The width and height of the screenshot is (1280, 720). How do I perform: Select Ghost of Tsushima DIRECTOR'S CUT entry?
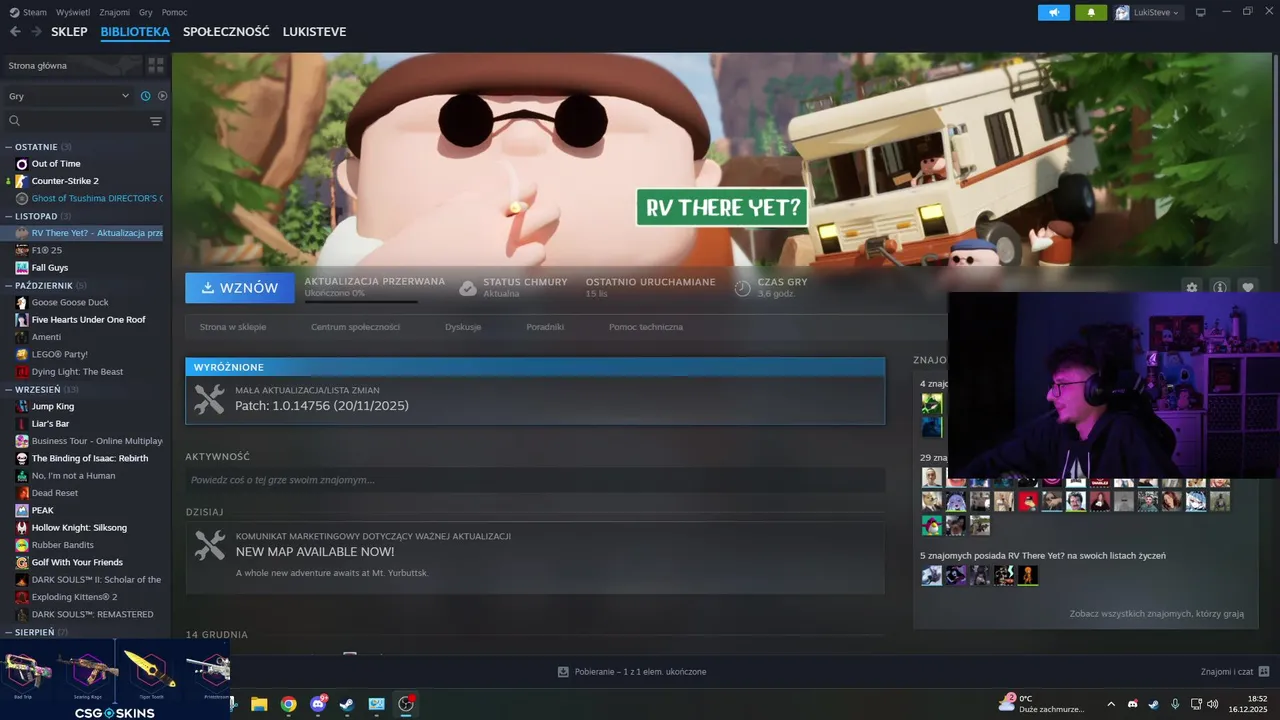tap(96, 198)
